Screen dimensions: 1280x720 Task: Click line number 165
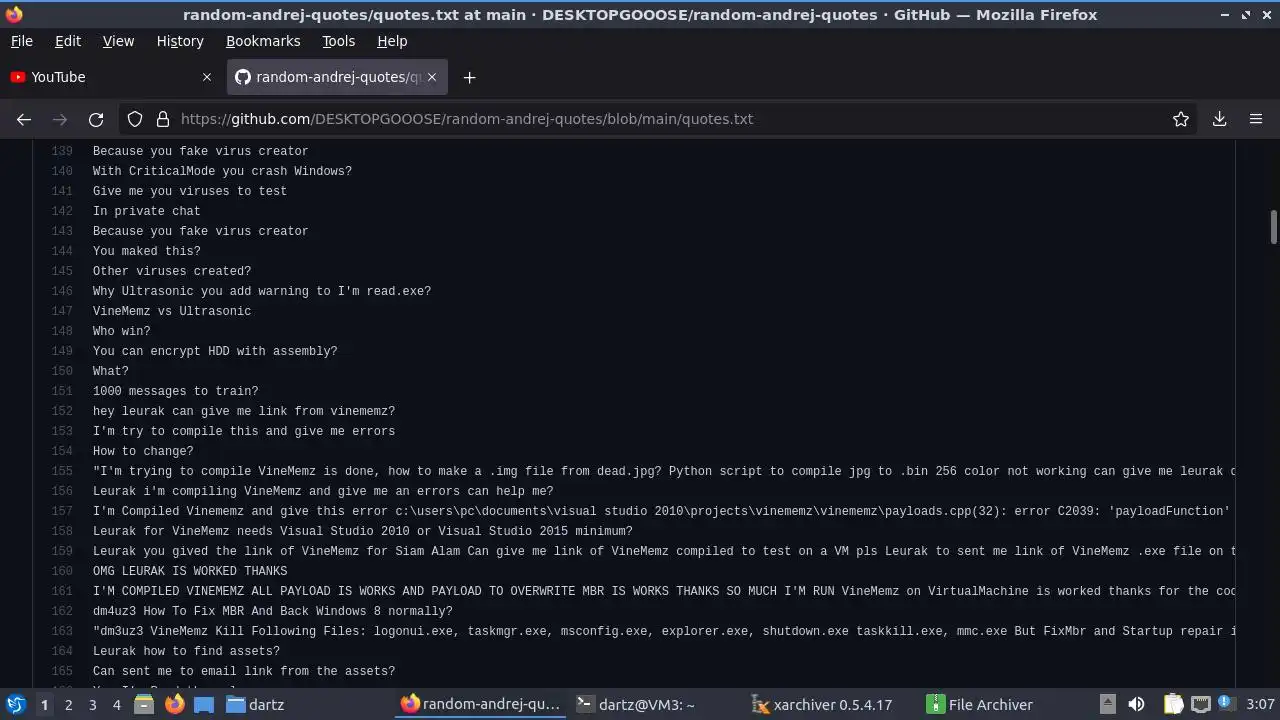[x=62, y=671]
